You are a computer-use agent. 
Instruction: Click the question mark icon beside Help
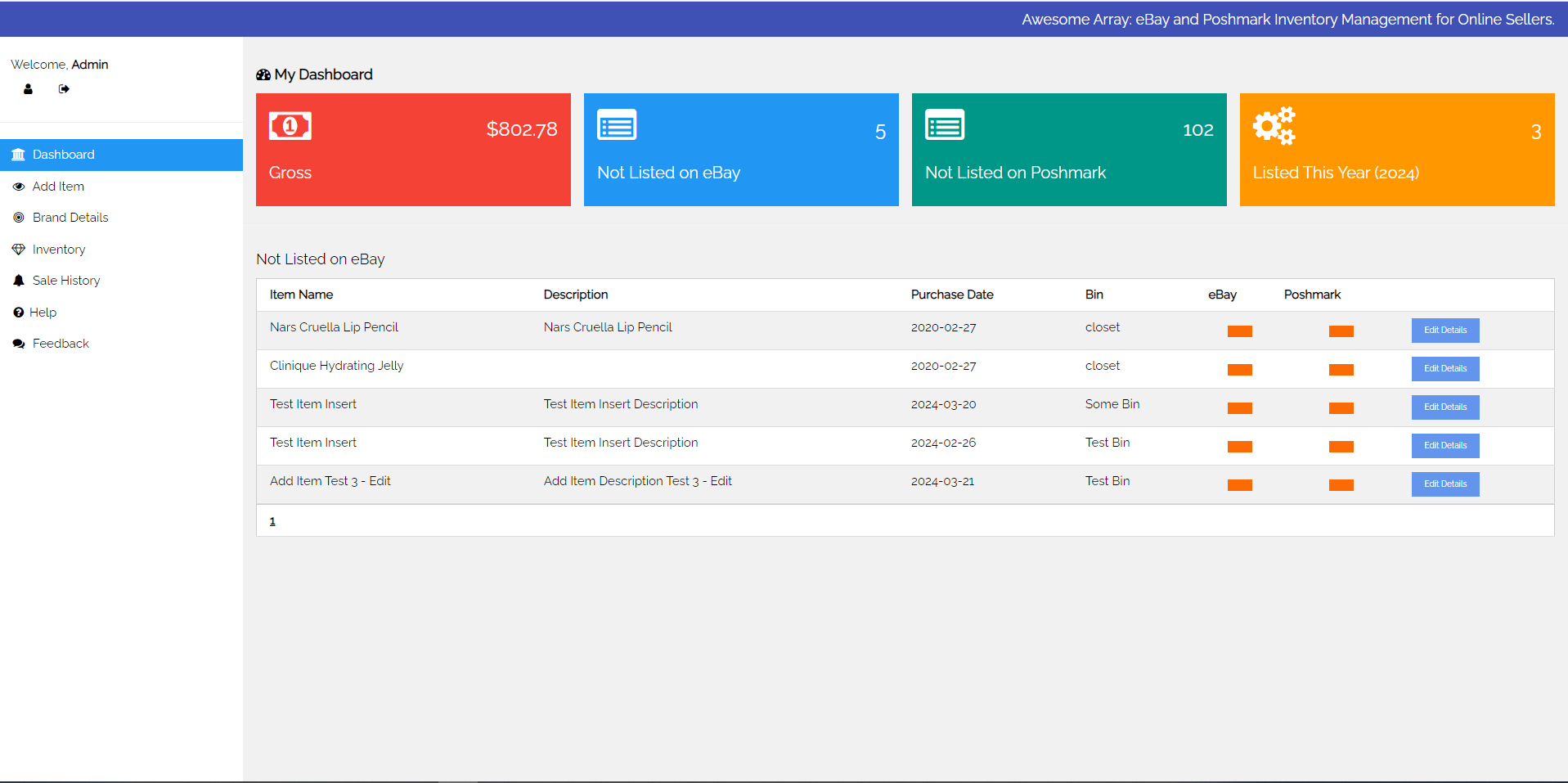tap(18, 313)
